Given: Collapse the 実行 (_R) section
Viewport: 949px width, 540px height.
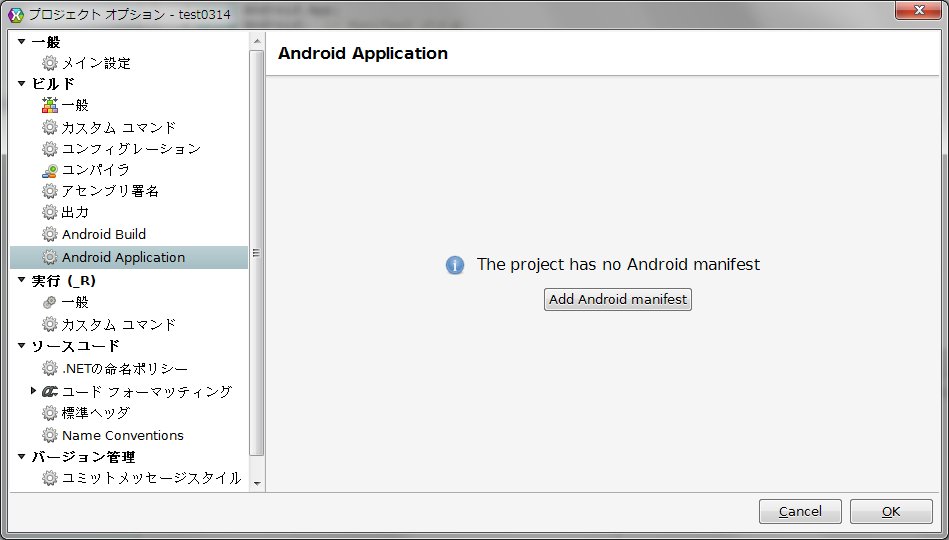Looking at the screenshot, I should tap(22, 280).
